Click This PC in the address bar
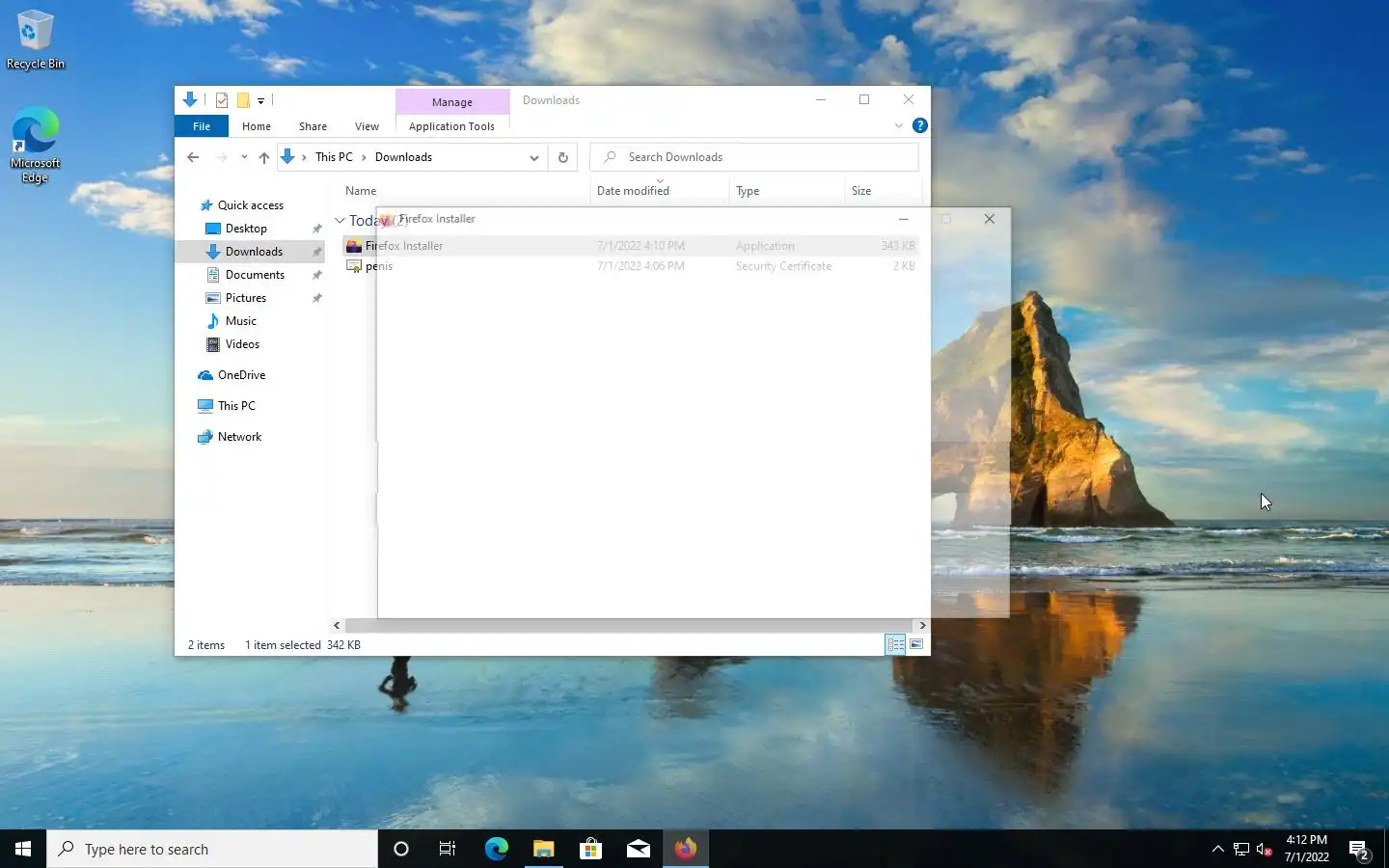Screen dimensions: 1389x868 pos(334,157)
